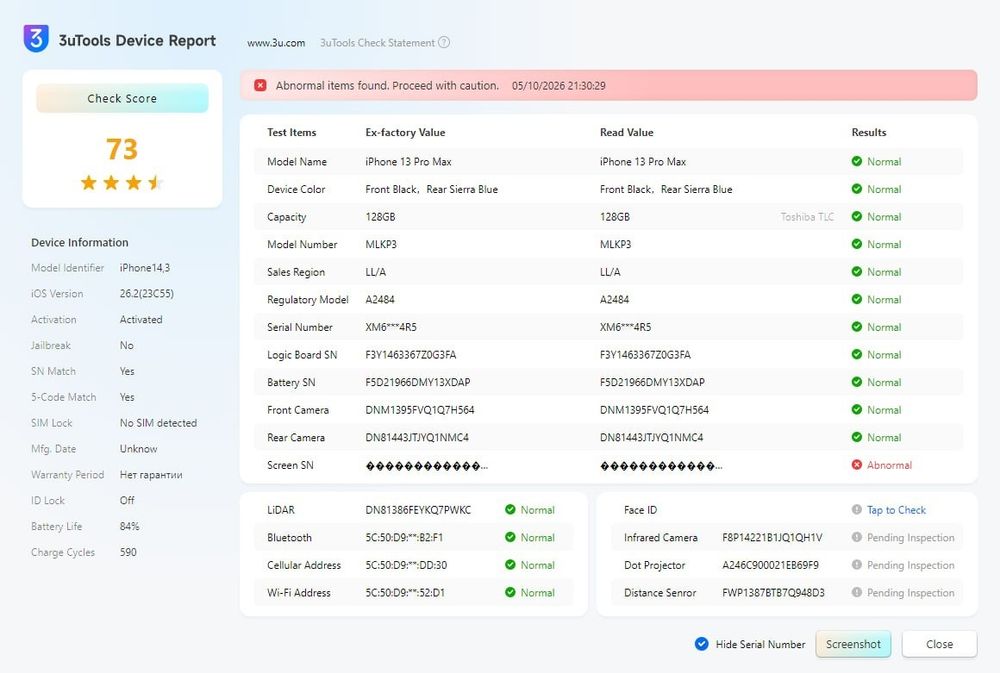The width and height of the screenshot is (1000, 673).
Task: Click the green check icon for Device Color
Action: (x=857, y=189)
